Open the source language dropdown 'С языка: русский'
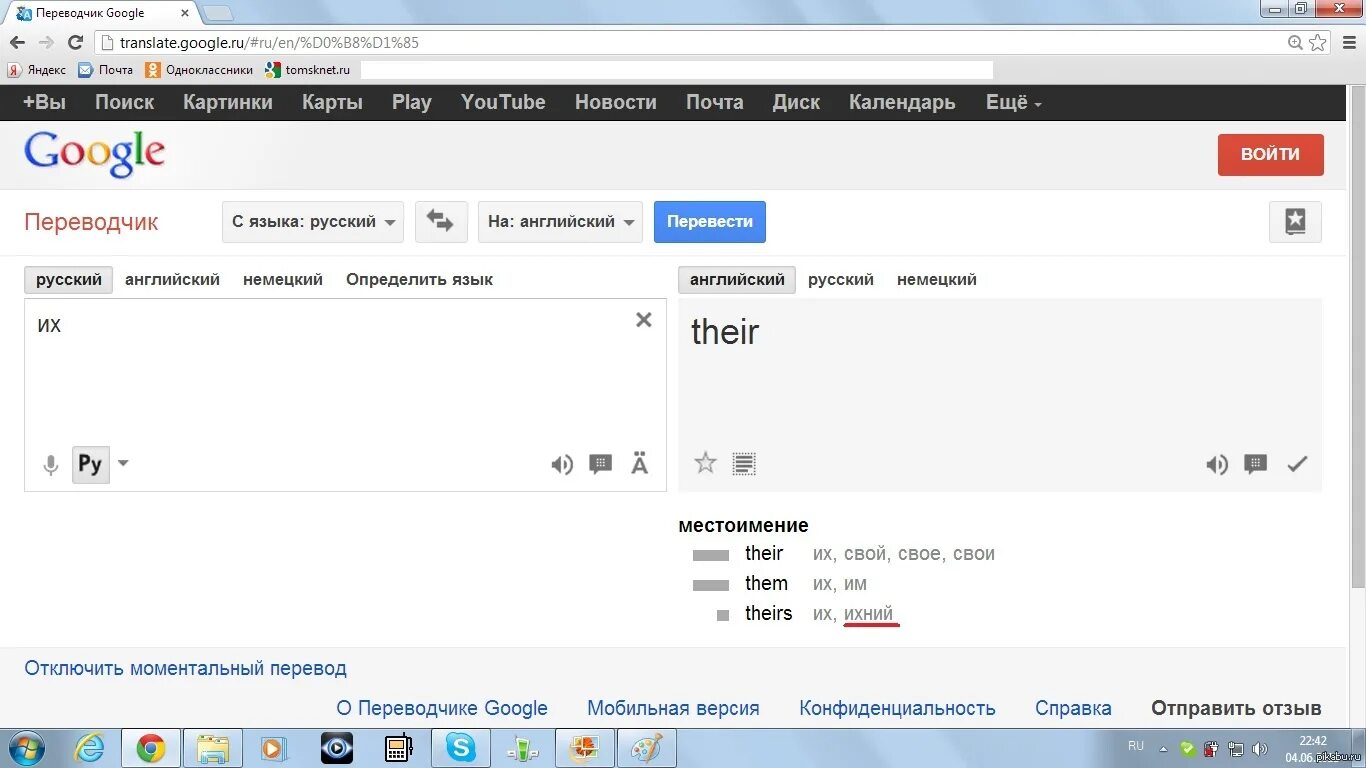 [x=313, y=221]
